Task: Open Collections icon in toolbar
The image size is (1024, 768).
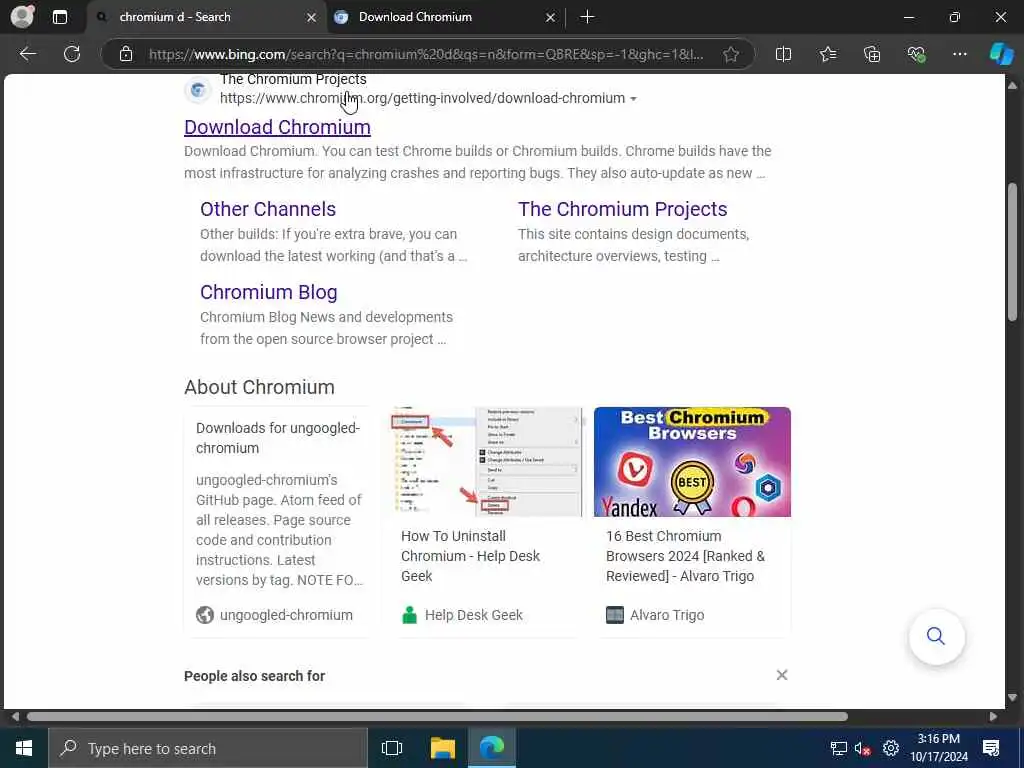Action: [x=872, y=54]
